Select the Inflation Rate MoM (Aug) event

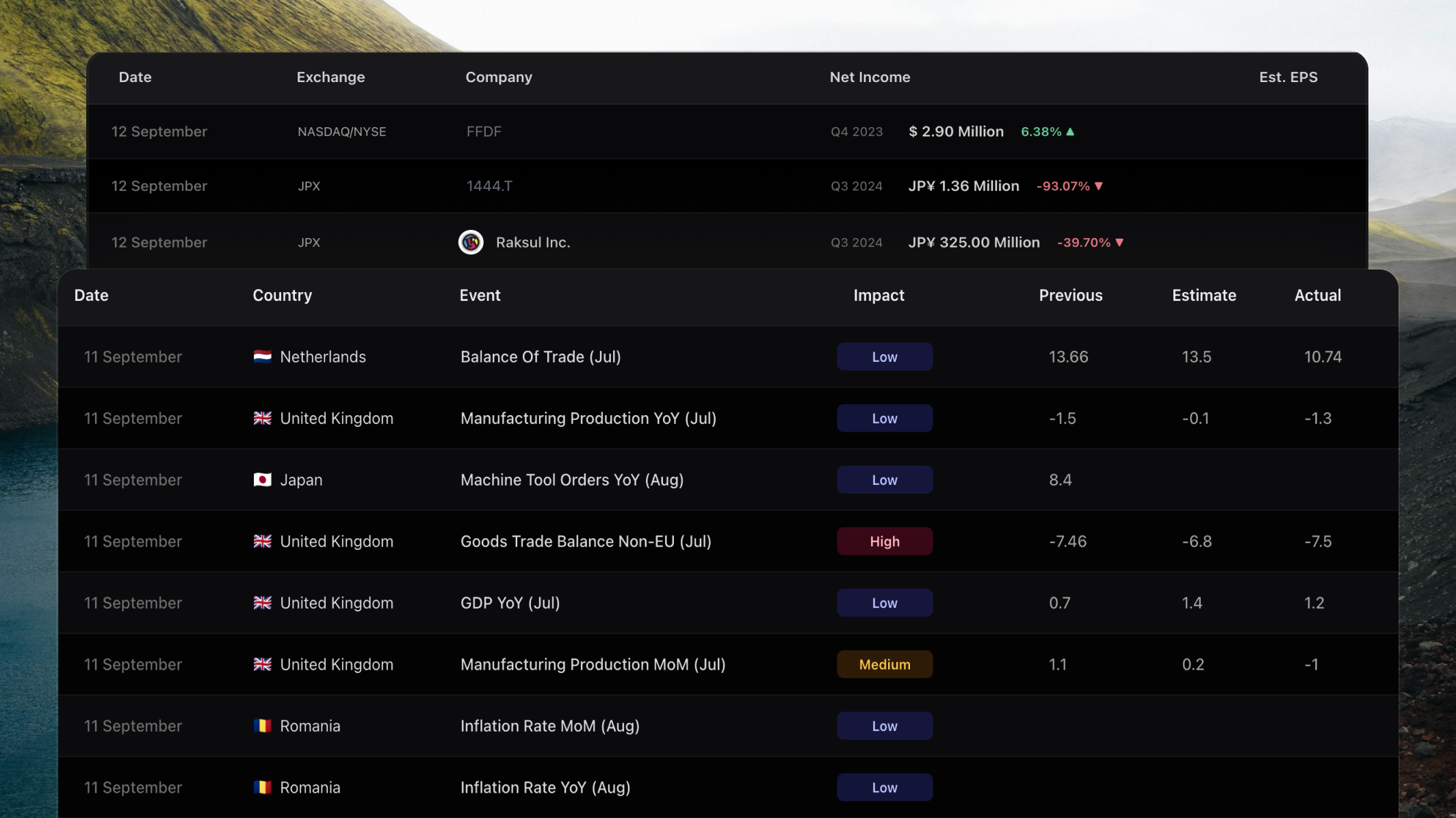(x=549, y=726)
